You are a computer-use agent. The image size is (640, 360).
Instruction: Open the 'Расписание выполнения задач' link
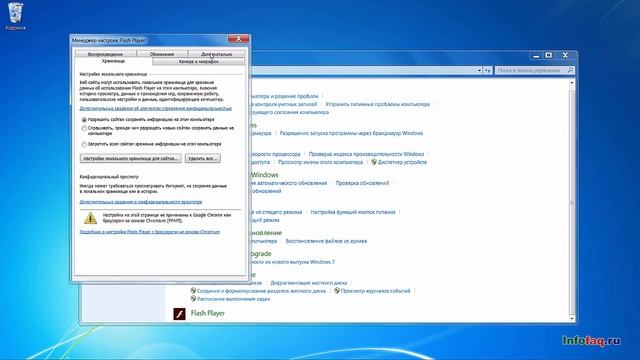pyautogui.click(x=233, y=299)
